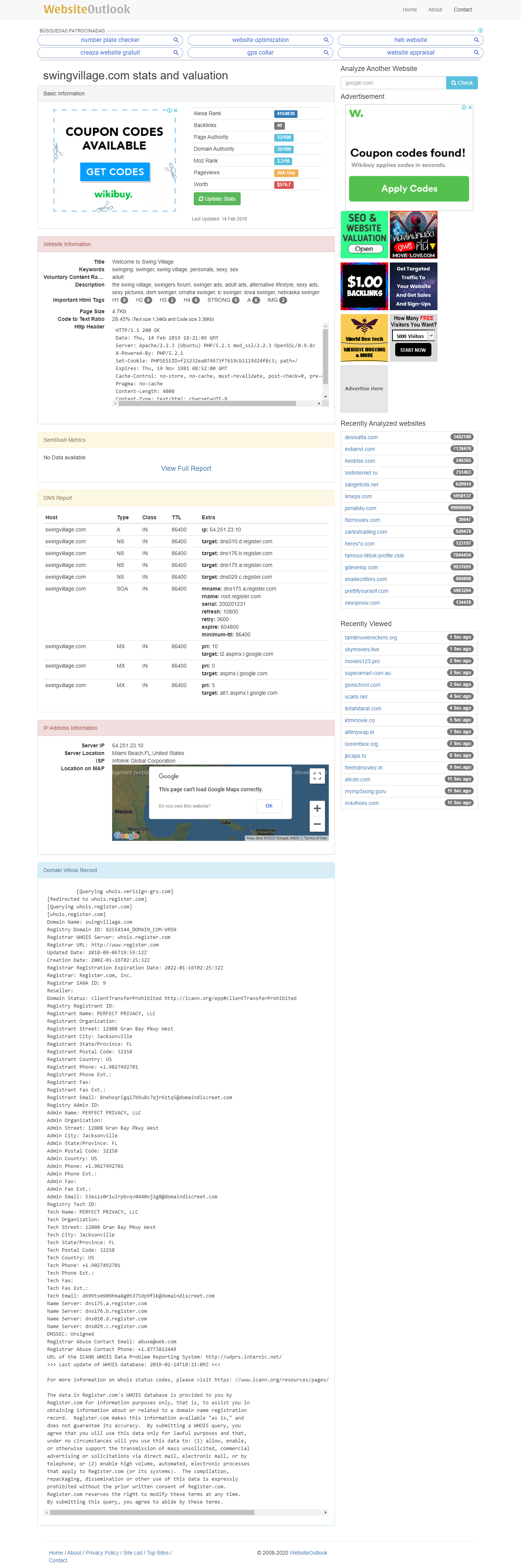Screen dimensions: 521x1568
Task: Open the movie-love.com ad banner
Action: point(413,235)
